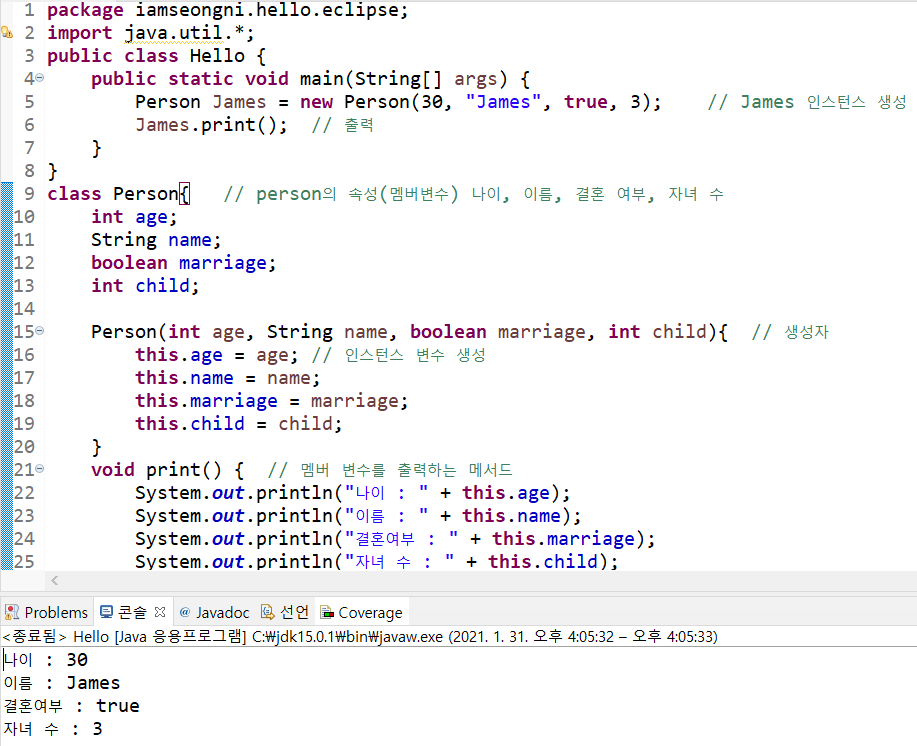Click 'this.name = name;' statement

(x=227, y=378)
